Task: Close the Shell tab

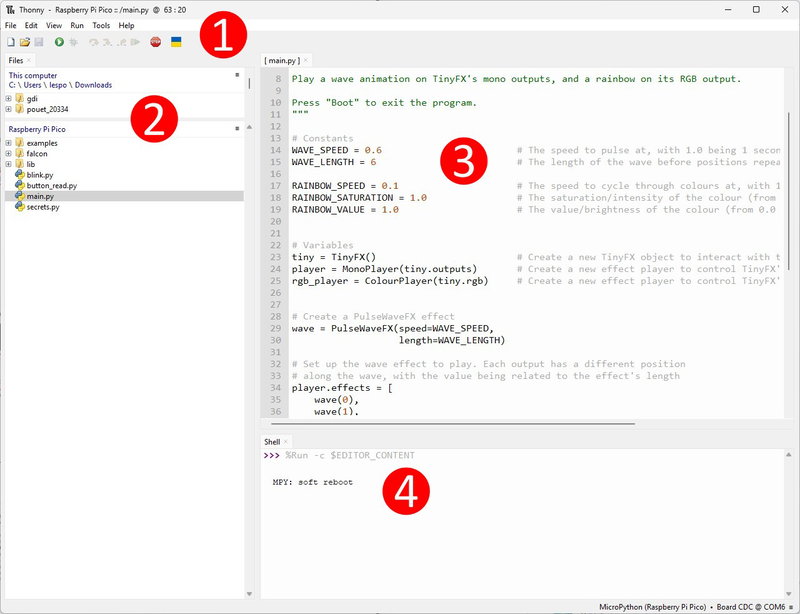Action: 286,441
